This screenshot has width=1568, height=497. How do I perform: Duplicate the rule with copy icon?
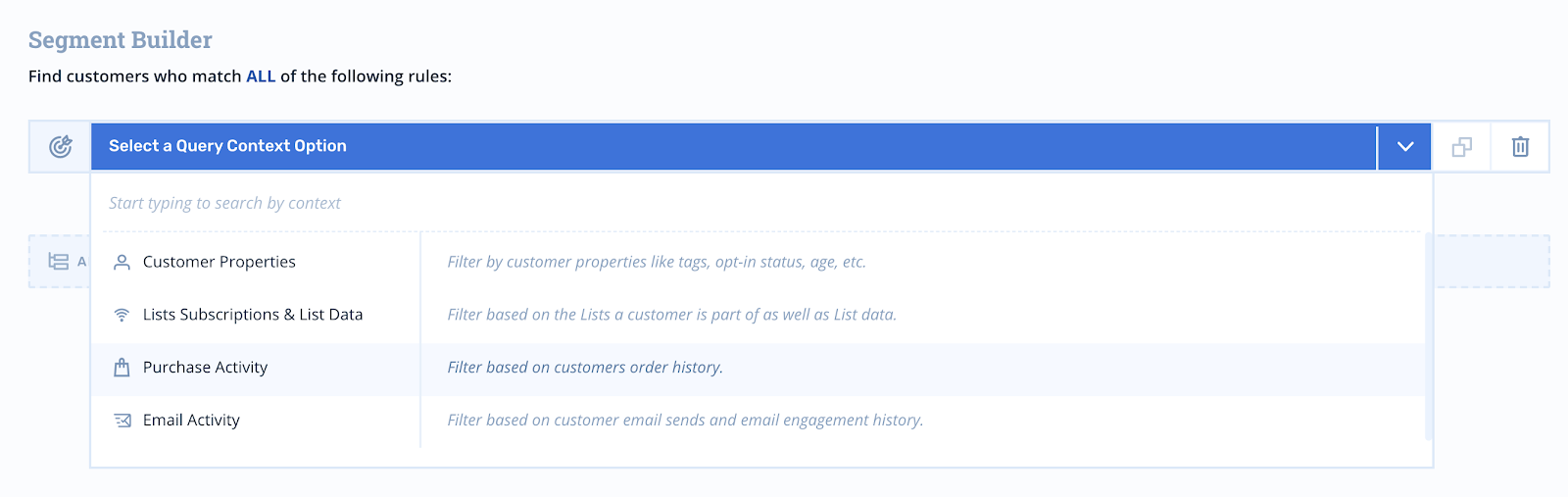coord(1461,147)
